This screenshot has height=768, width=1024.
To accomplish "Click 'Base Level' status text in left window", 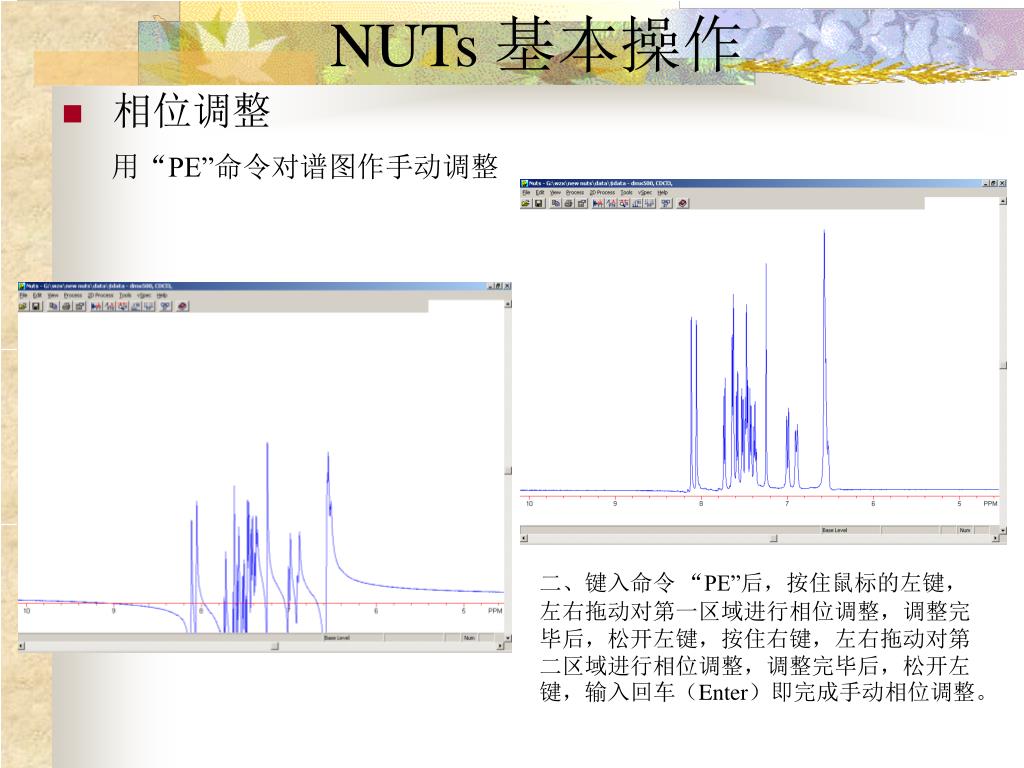I will pyautogui.click(x=337, y=637).
